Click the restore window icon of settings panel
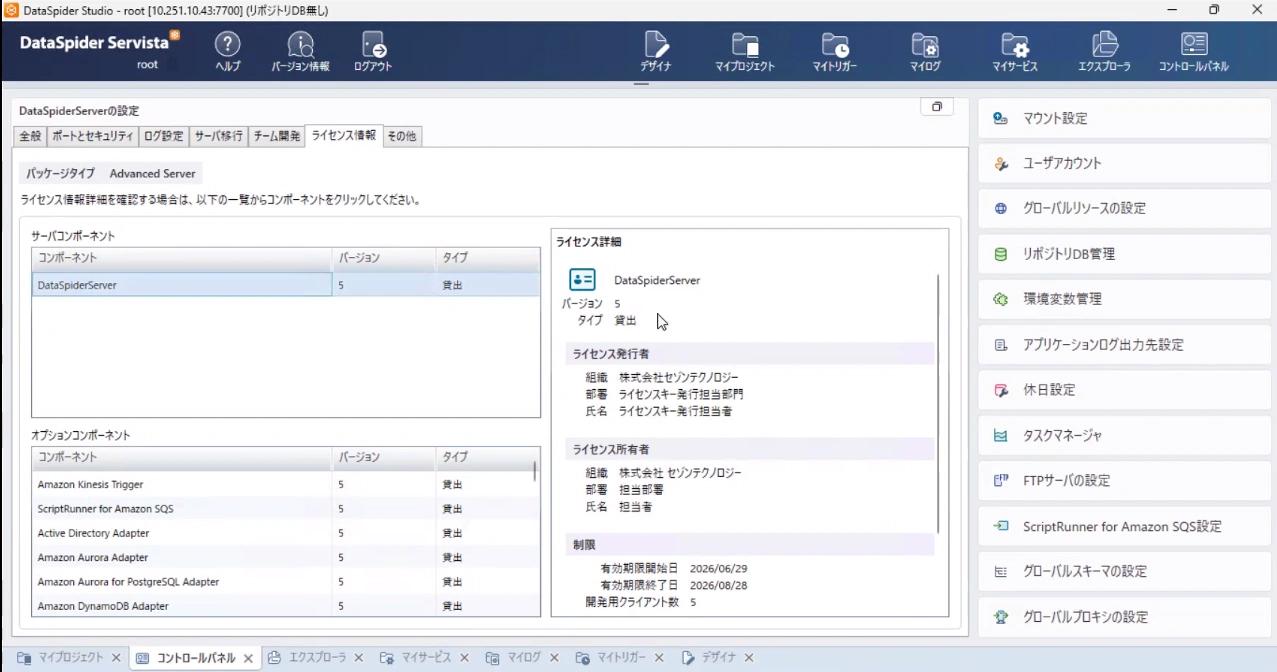 [937, 107]
